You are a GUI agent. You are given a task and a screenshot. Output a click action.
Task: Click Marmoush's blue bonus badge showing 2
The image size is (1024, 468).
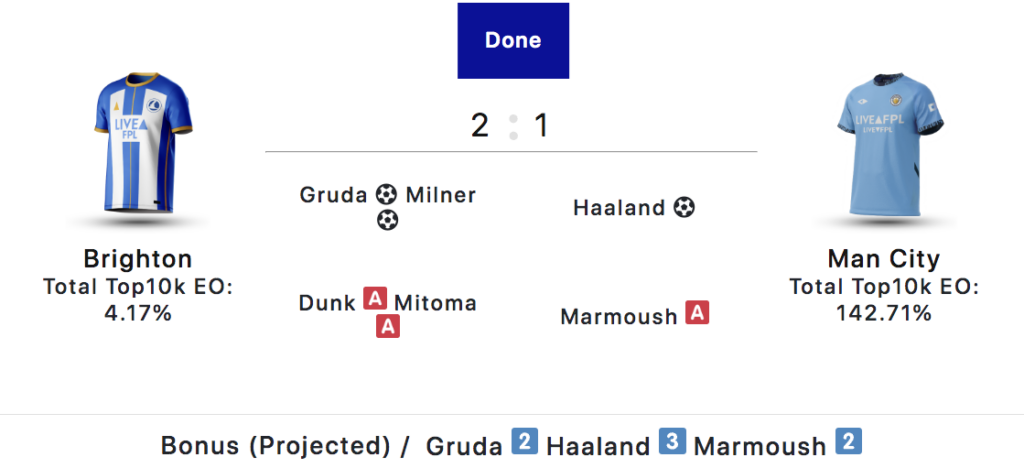pyautogui.click(x=848, y=442)
